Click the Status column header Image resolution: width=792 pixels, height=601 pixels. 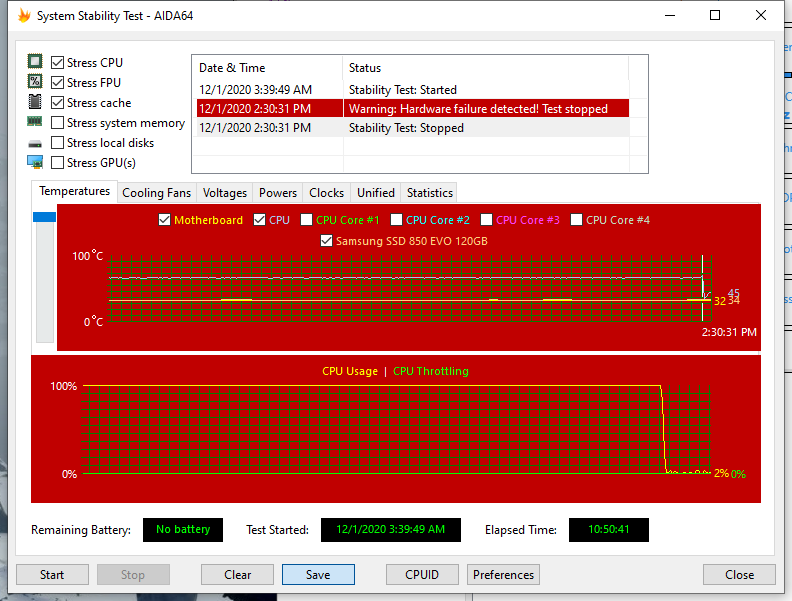pyautogui.click(x=486, y=68)
